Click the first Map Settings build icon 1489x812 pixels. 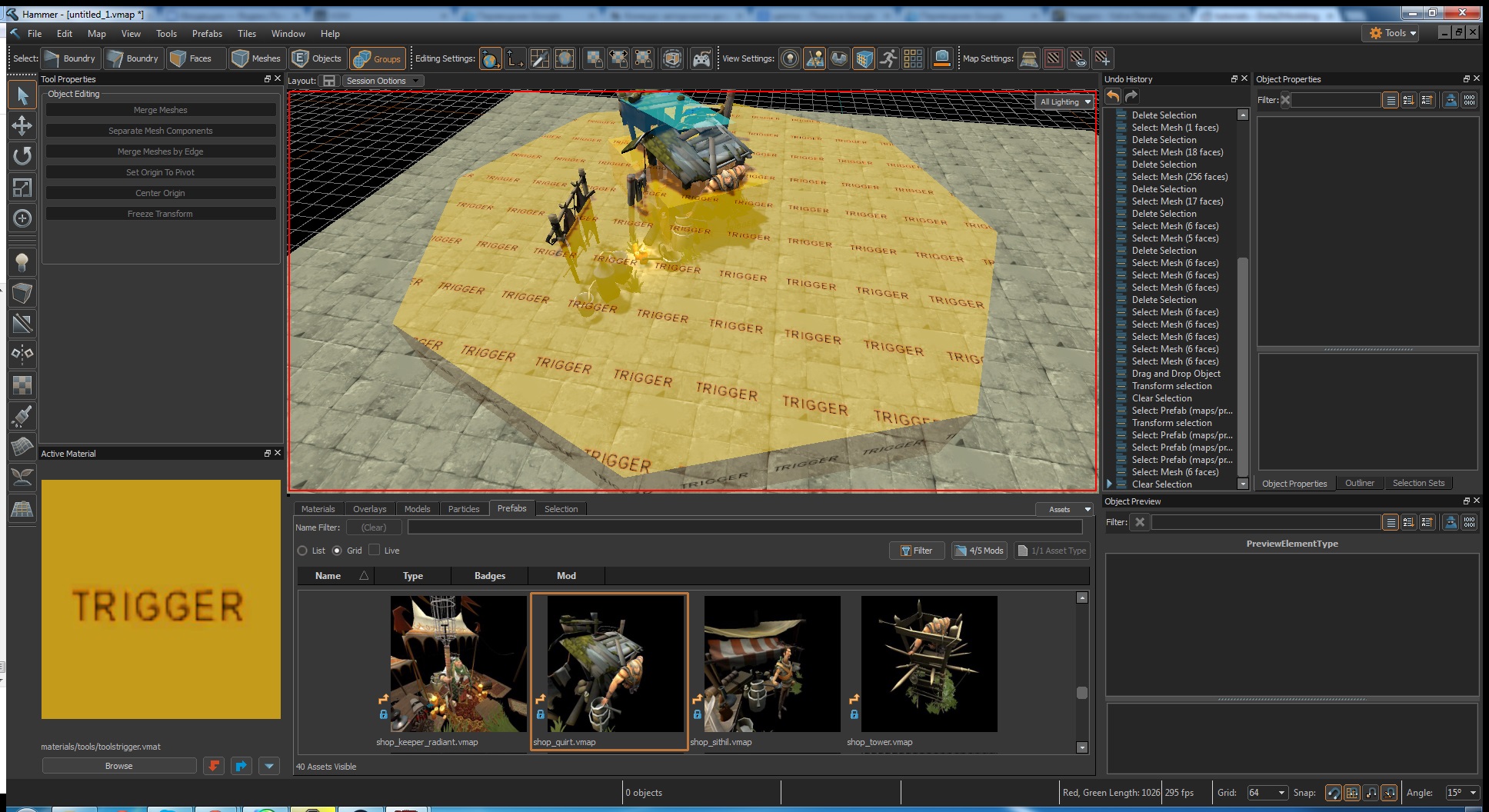[x=1029, y=58]
